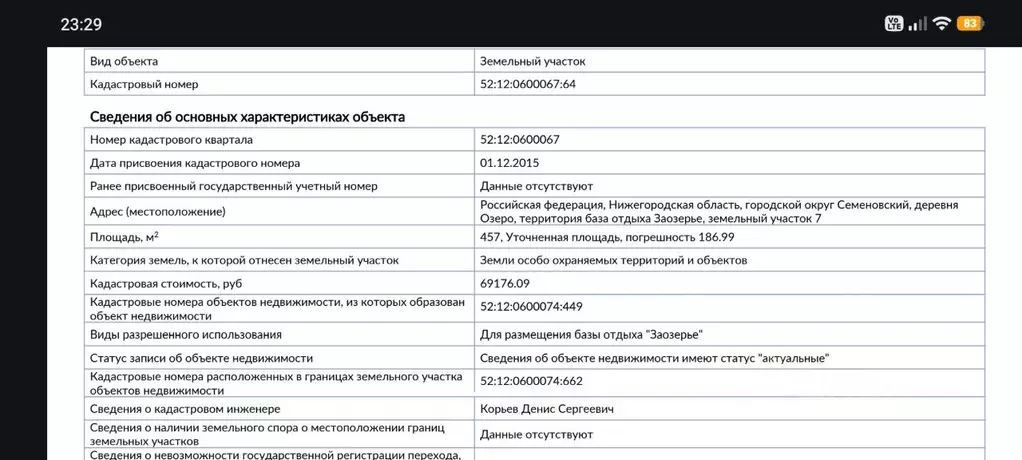Tap the cellular signal strength icon
Image resolution: width=1022 pixels, height=460 pixels.
point(918,24)
